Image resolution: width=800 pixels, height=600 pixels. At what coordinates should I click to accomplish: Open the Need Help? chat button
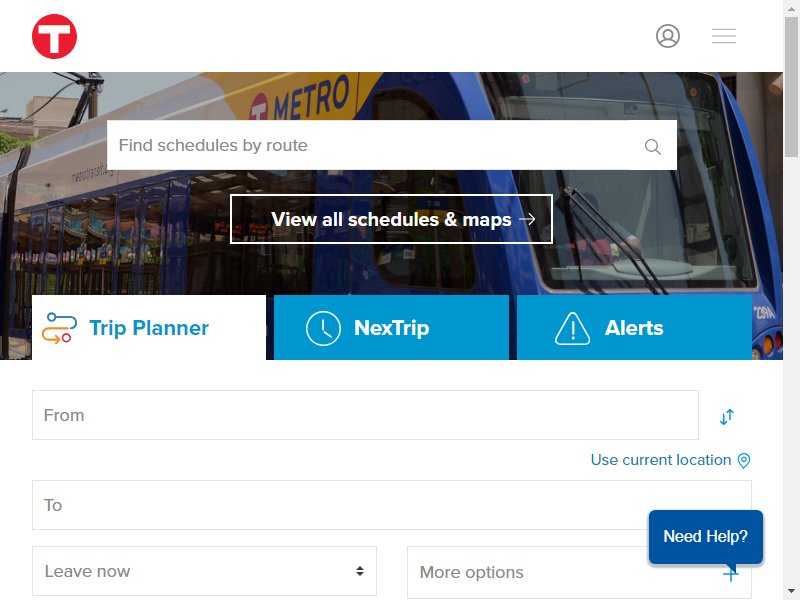706,537
